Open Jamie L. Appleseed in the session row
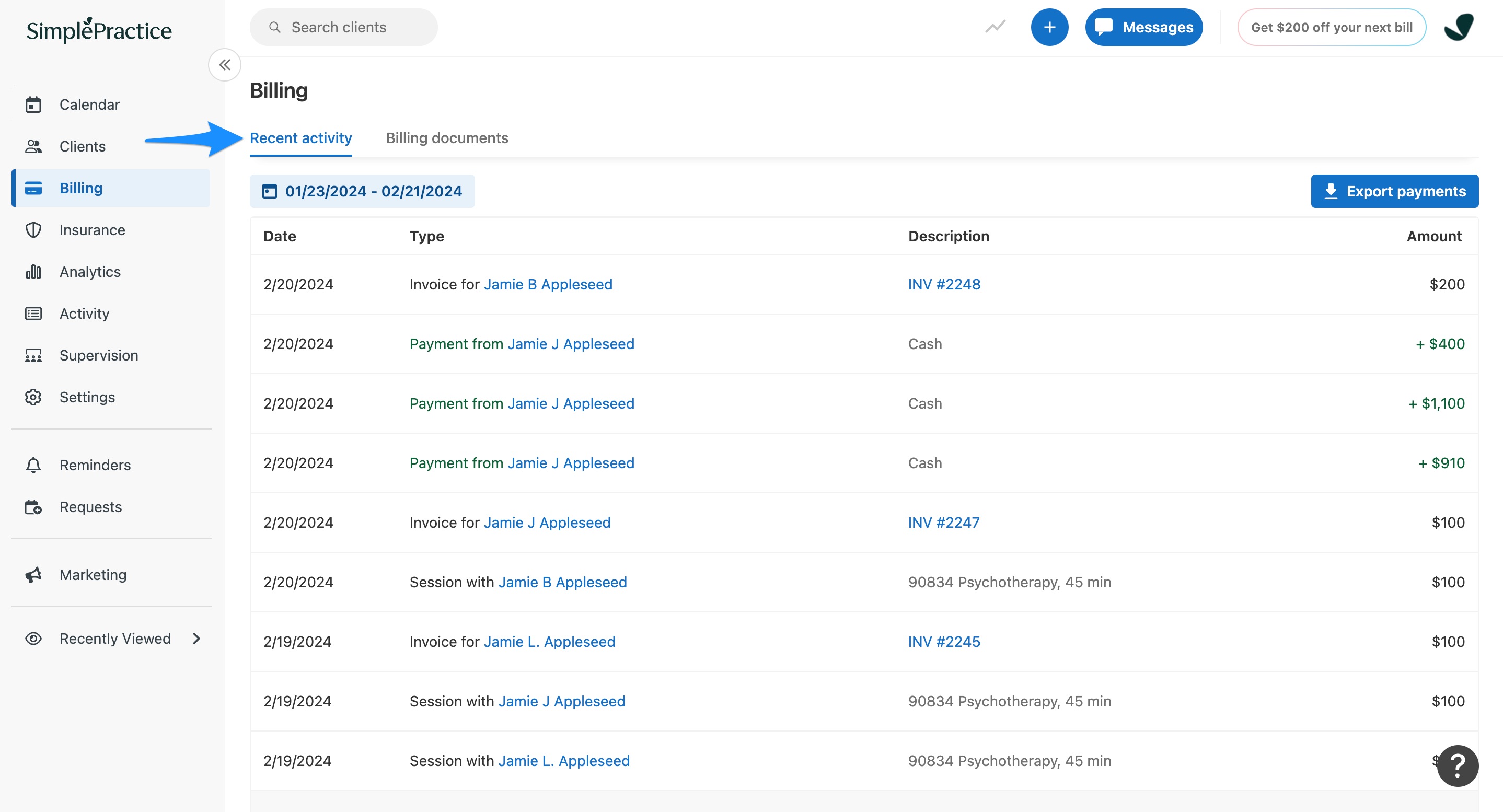 coord(564,761)
